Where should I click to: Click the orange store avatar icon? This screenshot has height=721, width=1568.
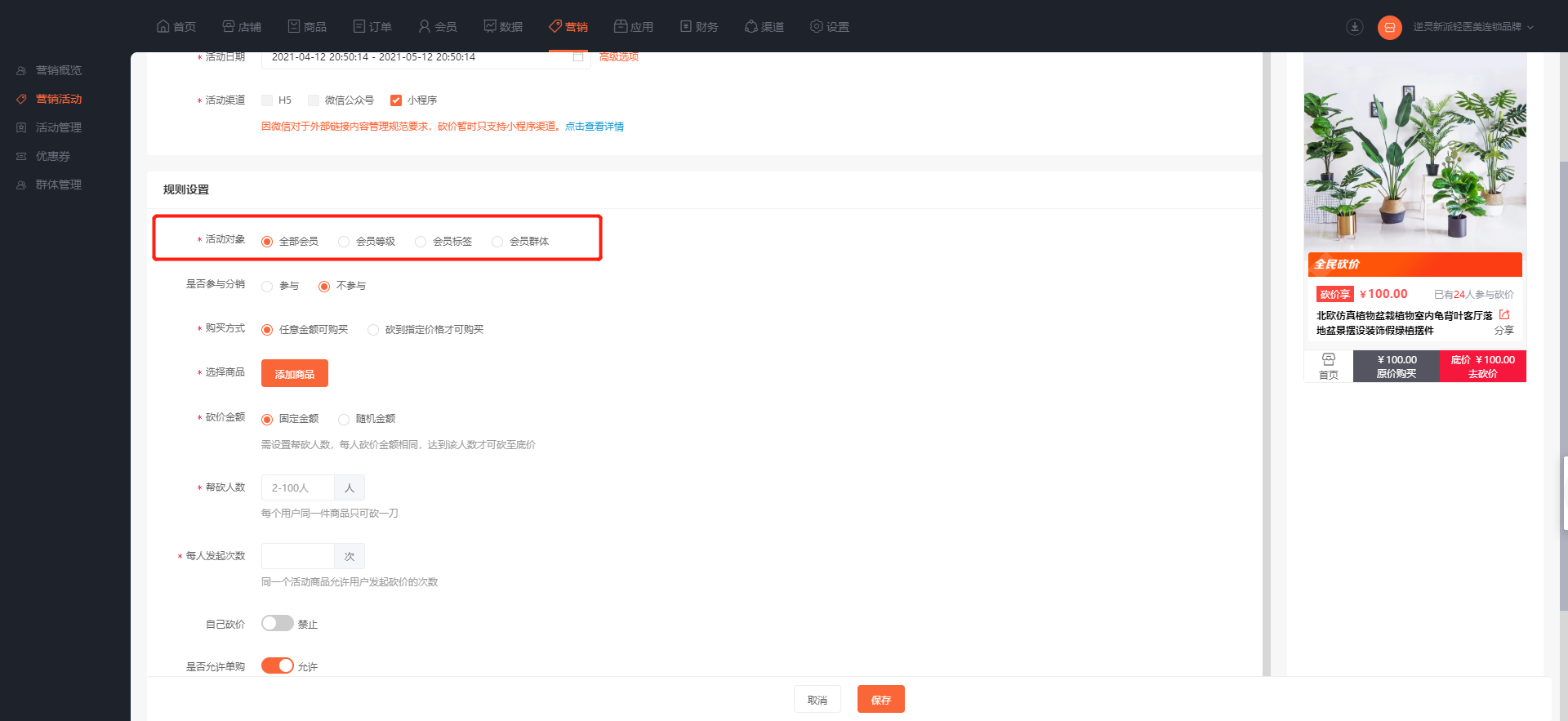coord(1389,27)
